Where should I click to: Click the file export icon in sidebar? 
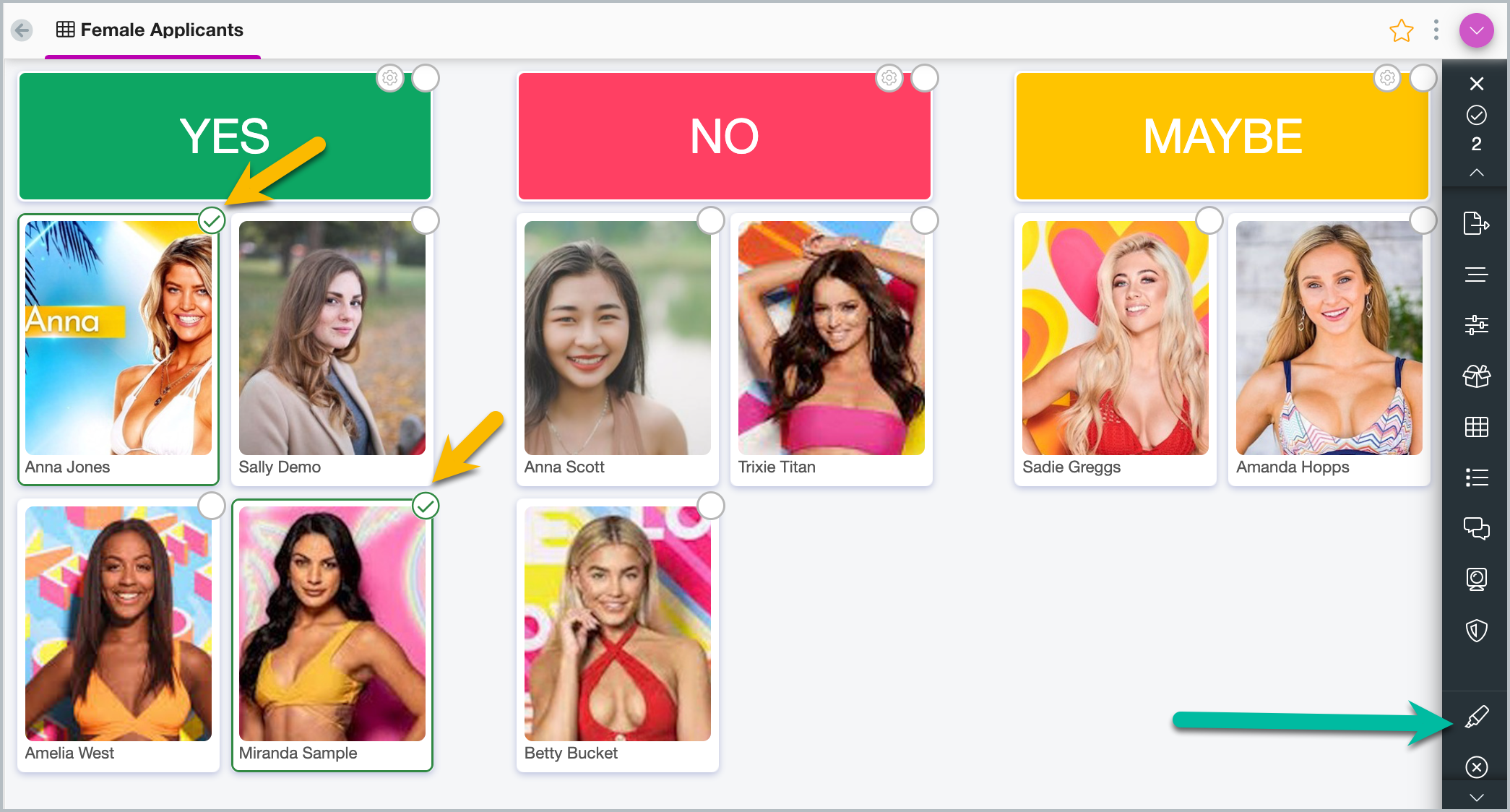click(x=1476, y=223)
